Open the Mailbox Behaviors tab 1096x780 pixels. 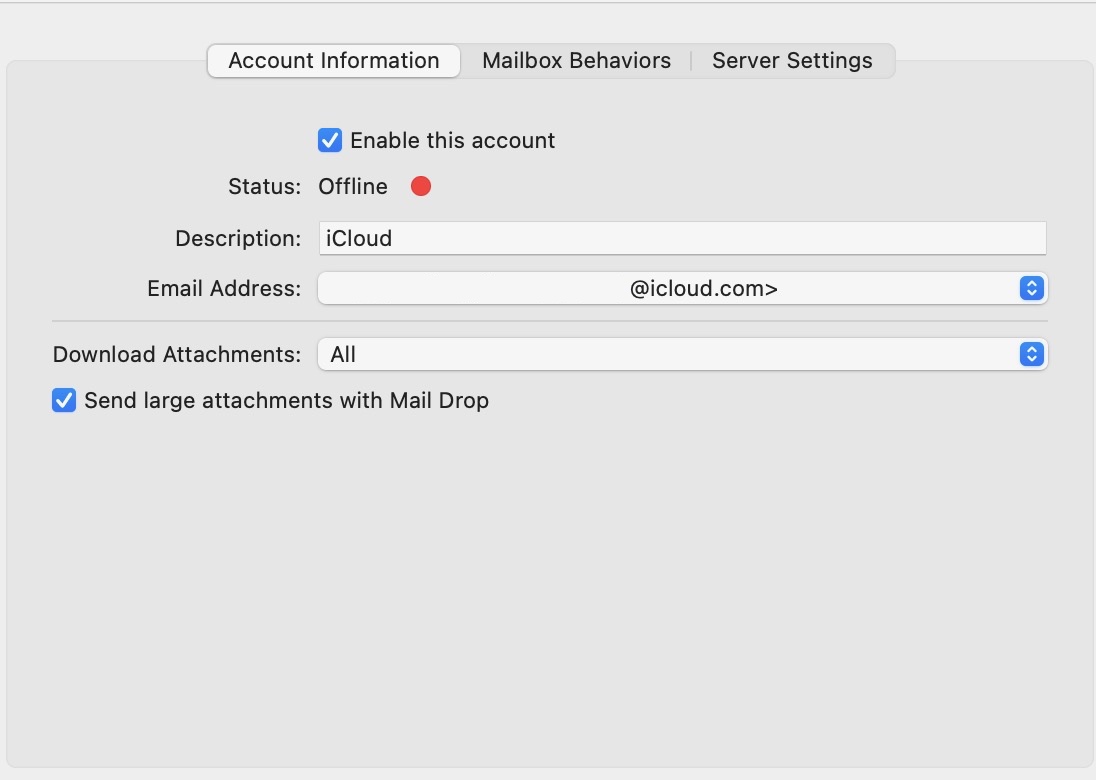click(576, 61)
